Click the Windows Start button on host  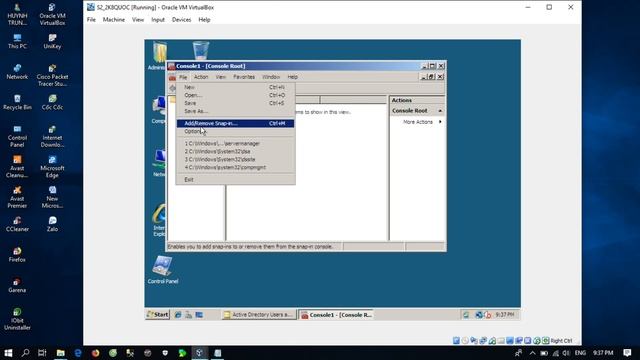(8, 353)
